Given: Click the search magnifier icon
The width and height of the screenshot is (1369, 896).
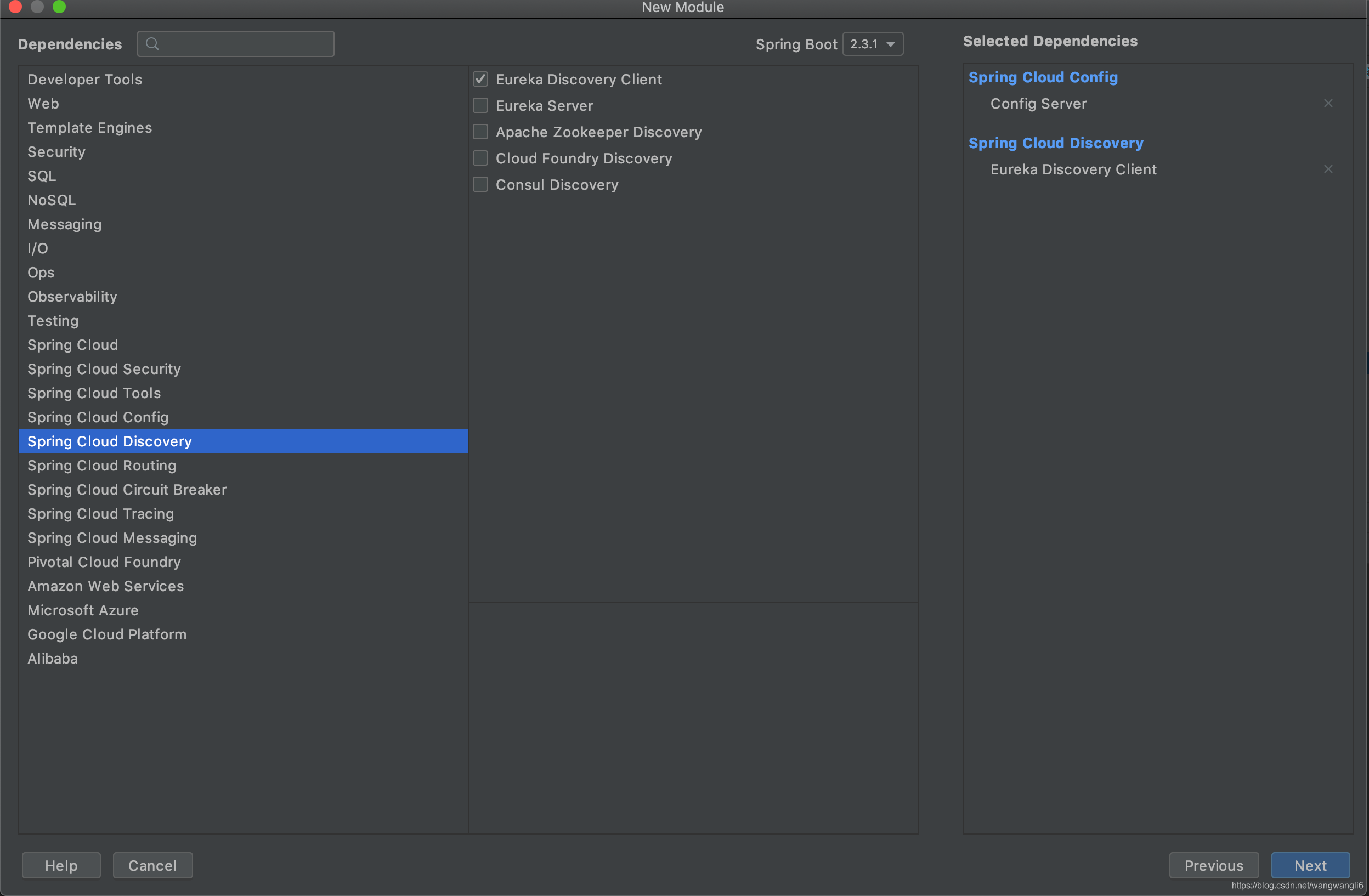Looking at the screenshot, I should 152,44.
